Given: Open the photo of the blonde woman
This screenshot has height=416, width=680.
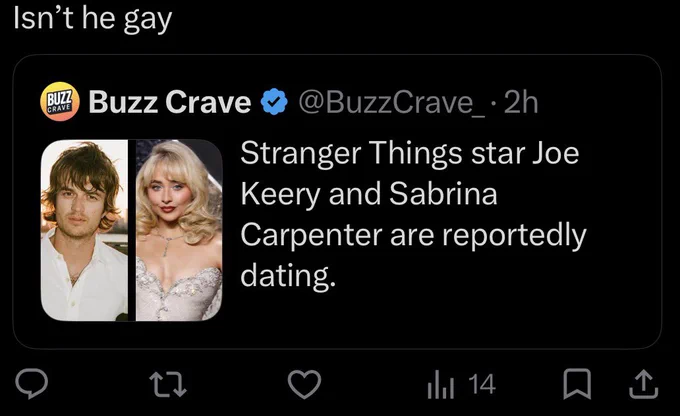Looking at the screenshot, I should click(x=179, y=230).
